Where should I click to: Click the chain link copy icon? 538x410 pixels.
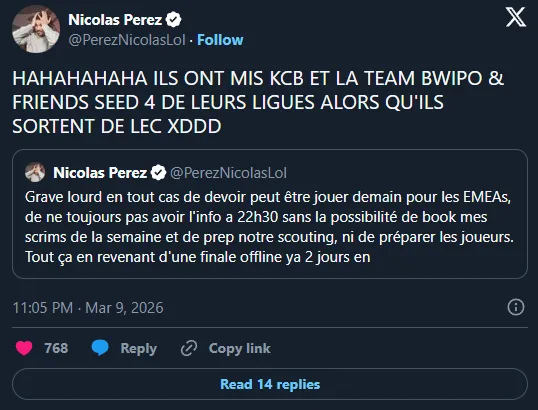[189, 348]
